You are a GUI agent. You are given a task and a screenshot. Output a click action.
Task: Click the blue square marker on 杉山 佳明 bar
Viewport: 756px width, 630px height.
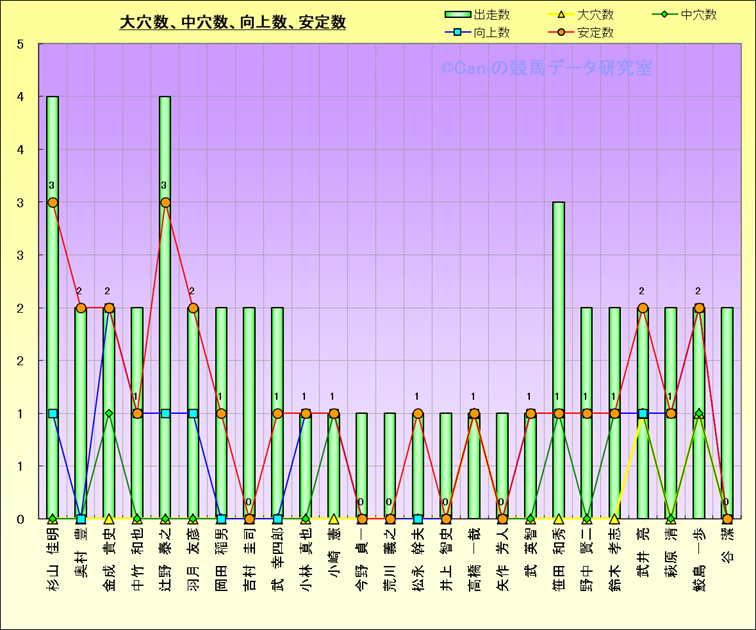point(53,413)
